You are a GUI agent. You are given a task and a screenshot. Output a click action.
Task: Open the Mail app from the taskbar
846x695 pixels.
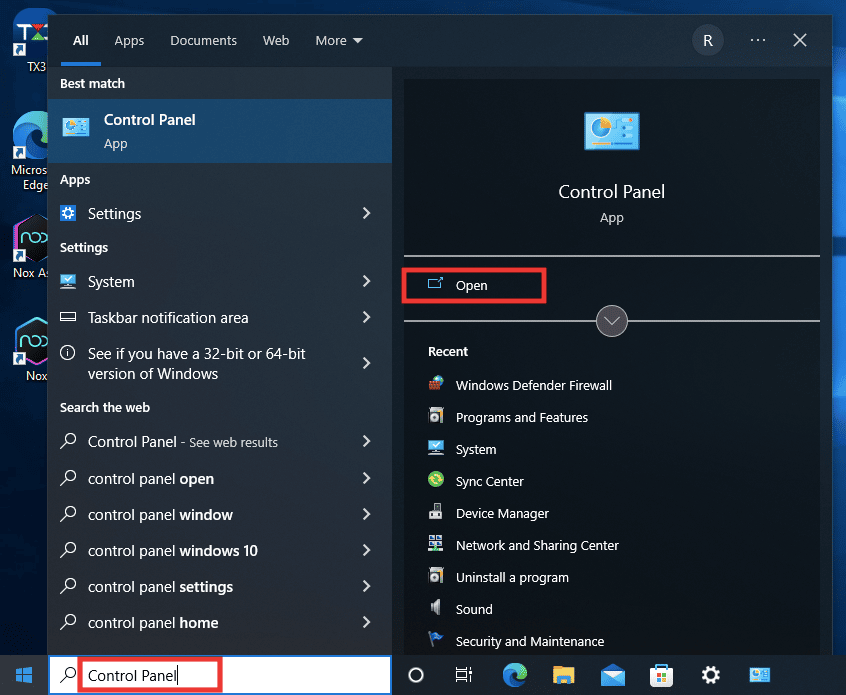[612, 675]
